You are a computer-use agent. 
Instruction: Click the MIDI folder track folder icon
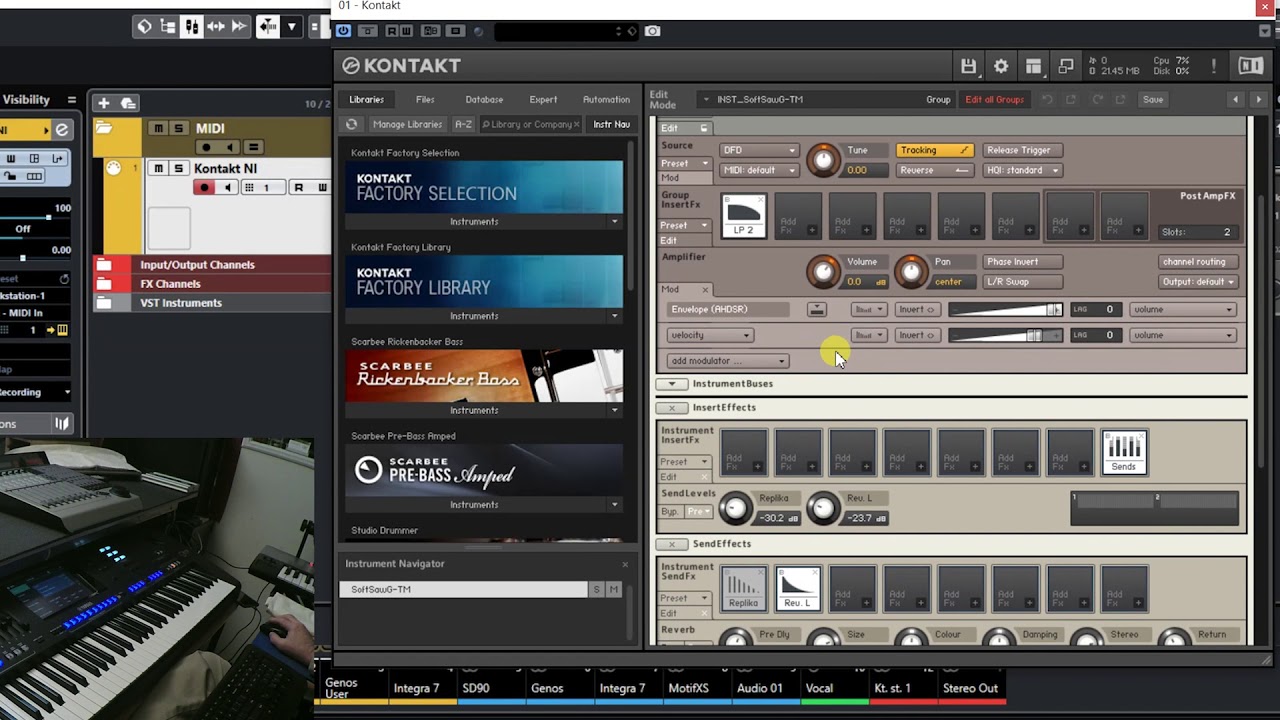[x=103, y=128]
